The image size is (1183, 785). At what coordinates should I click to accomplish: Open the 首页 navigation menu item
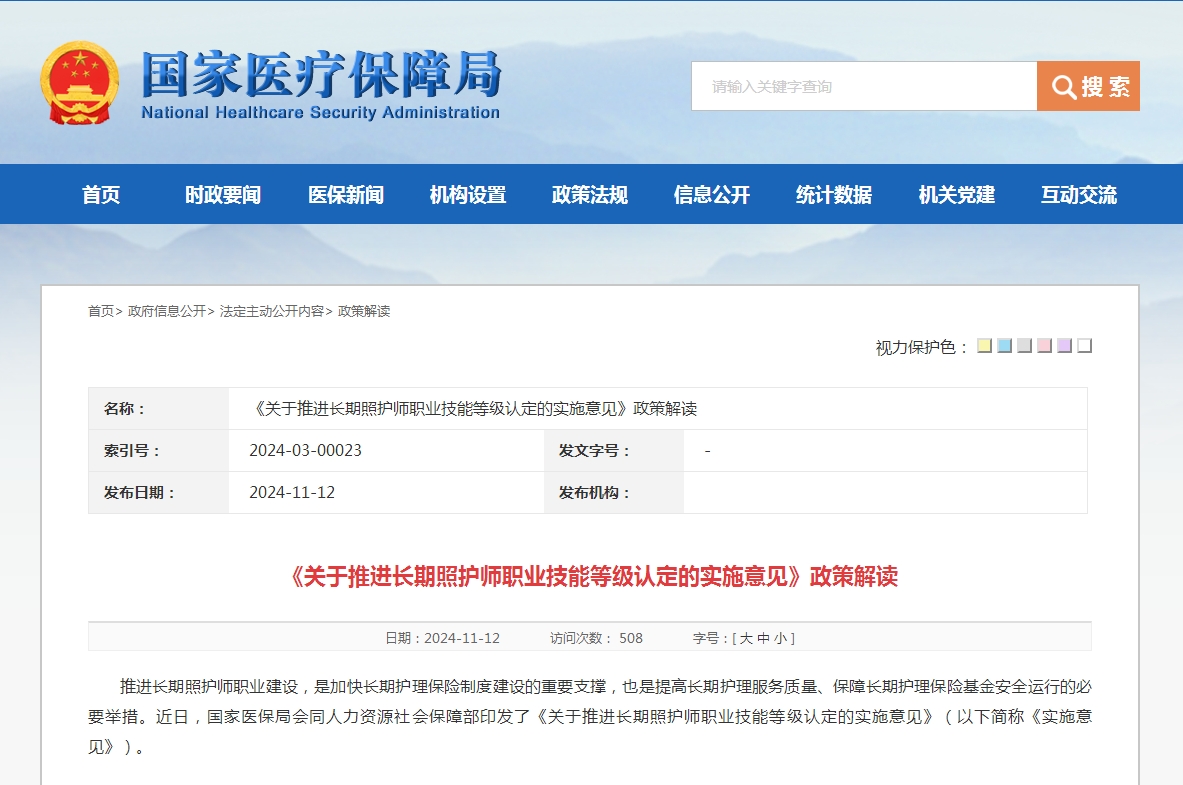tap(101, 195)
